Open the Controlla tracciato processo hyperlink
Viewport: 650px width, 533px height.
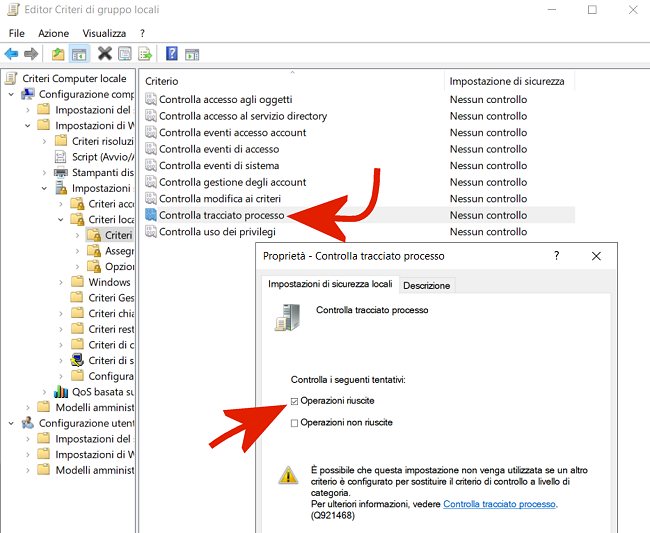pyautogui.click(x=499, y=504)
